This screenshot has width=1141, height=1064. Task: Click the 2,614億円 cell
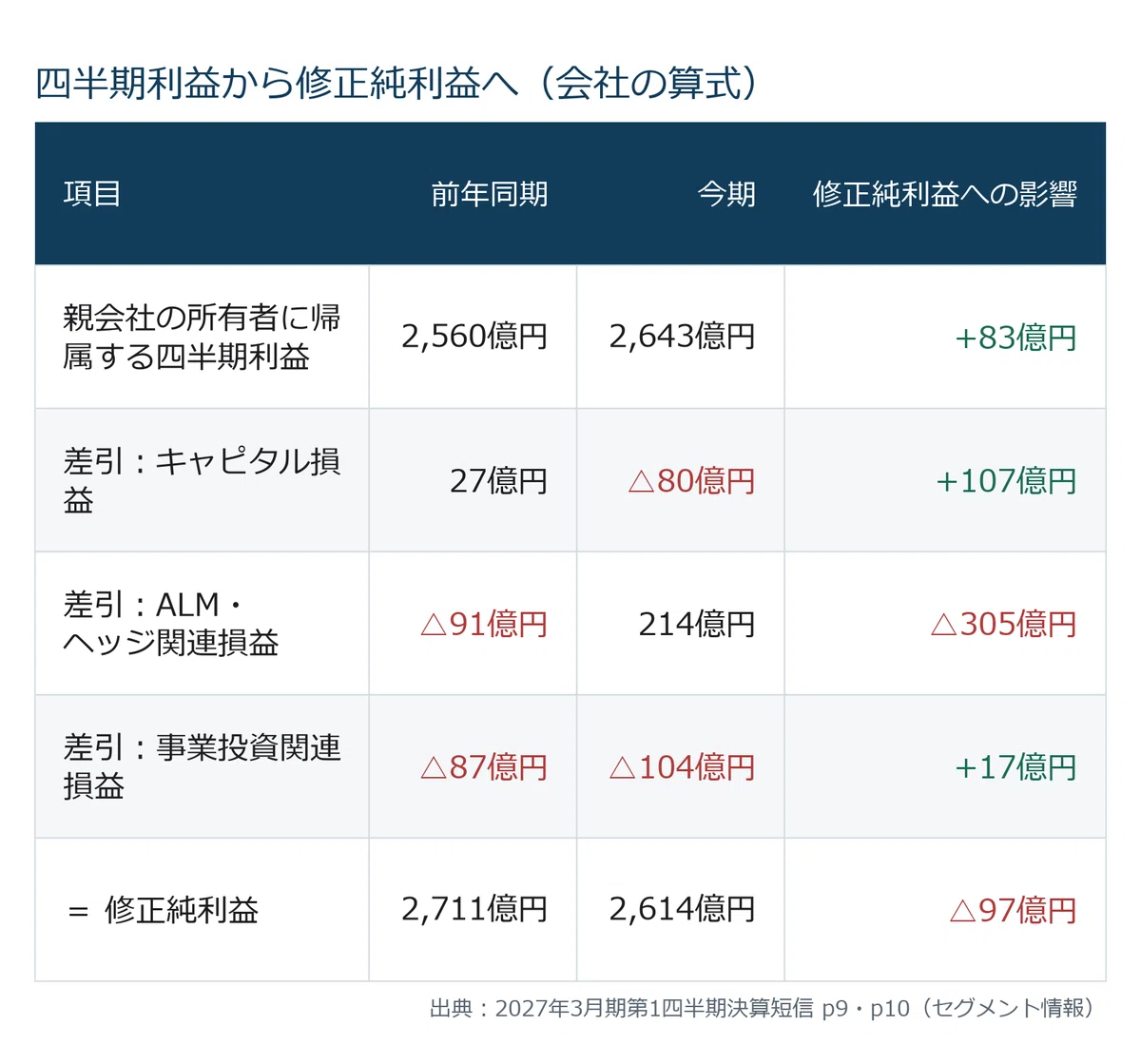tap(682, 910)
